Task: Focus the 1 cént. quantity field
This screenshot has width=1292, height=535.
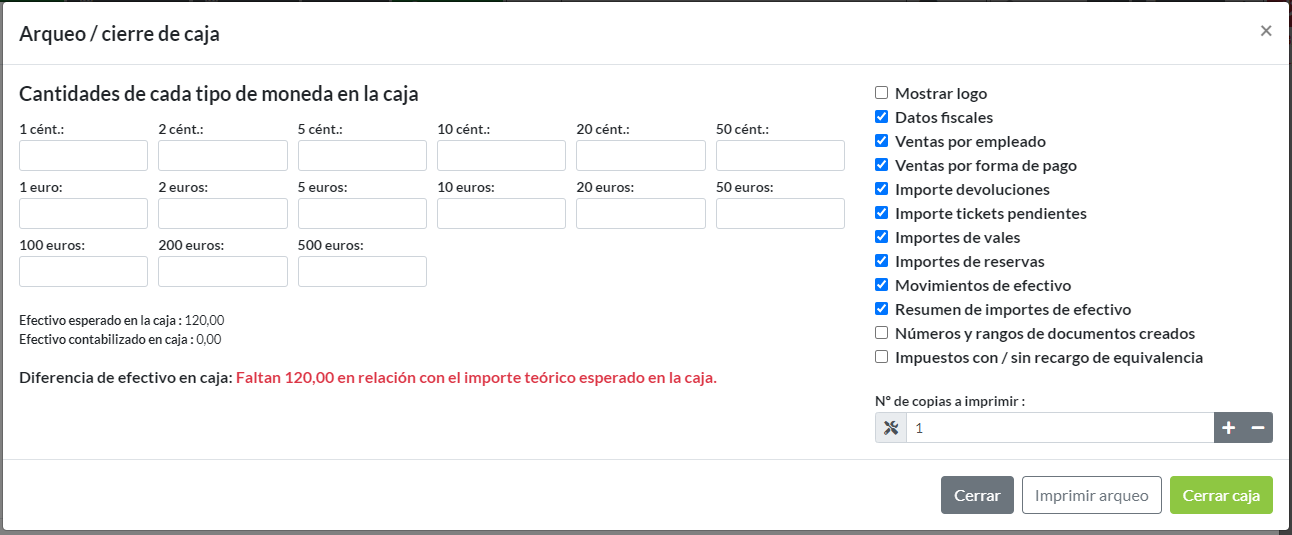Action: click(x=83, y=156)
